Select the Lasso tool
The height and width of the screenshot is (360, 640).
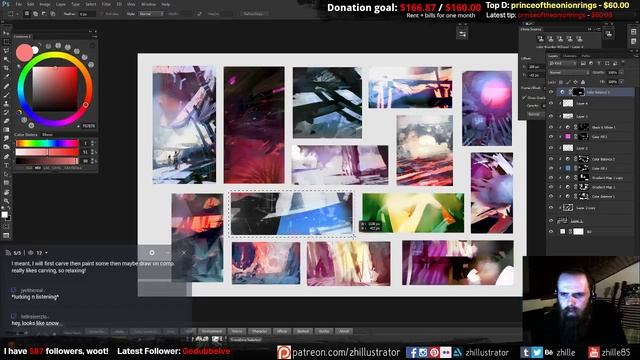click(x=6, y=51)
